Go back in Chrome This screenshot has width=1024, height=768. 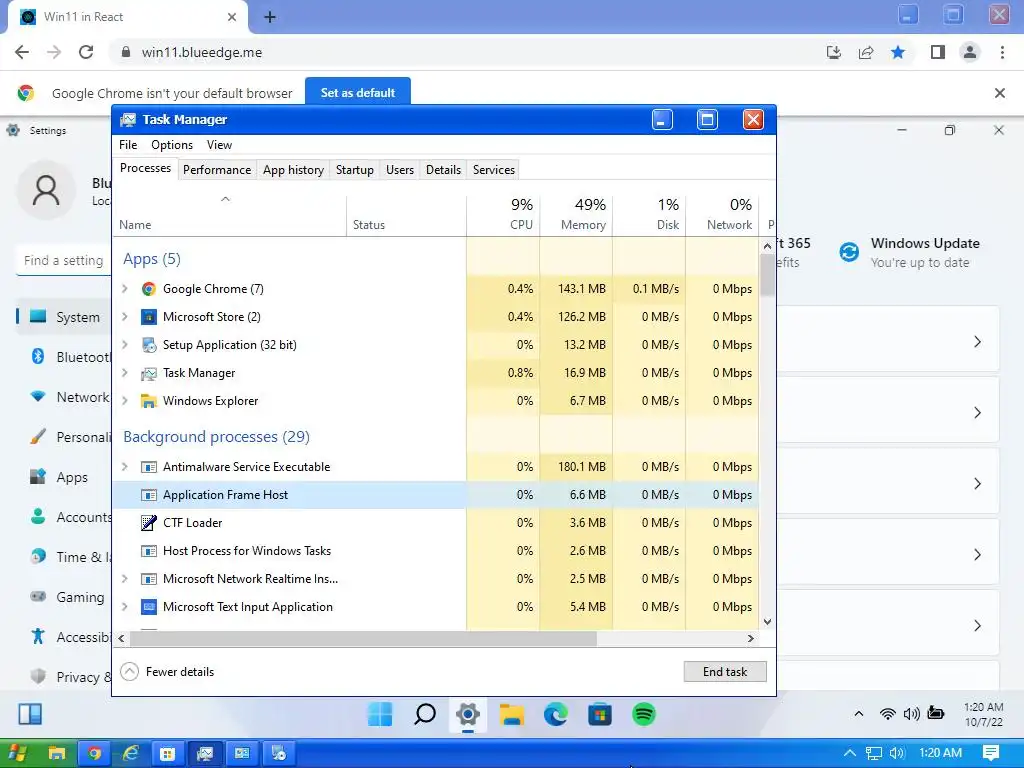tap(22, 52)
